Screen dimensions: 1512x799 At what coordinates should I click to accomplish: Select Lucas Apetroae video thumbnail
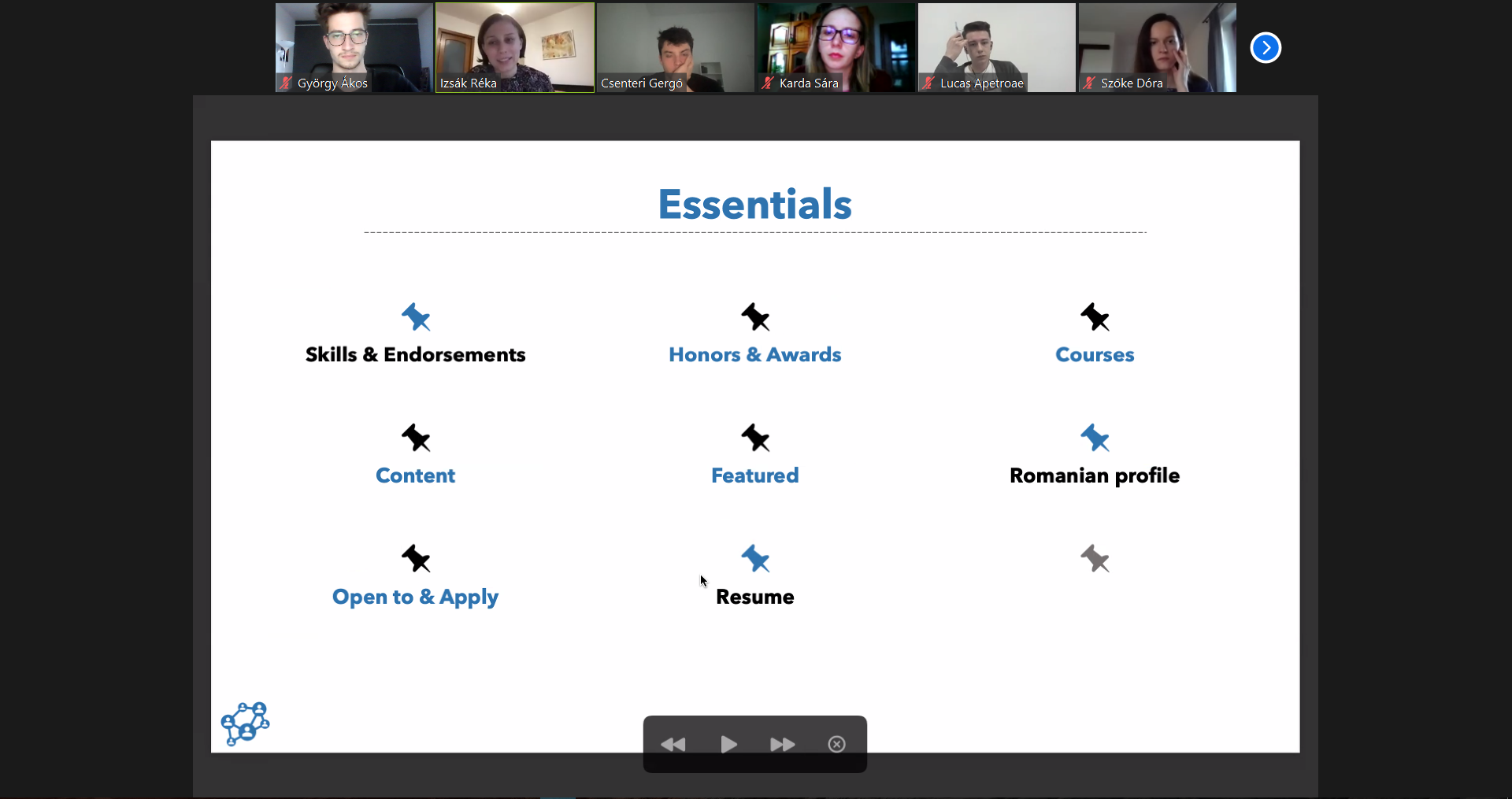point(997,47)
